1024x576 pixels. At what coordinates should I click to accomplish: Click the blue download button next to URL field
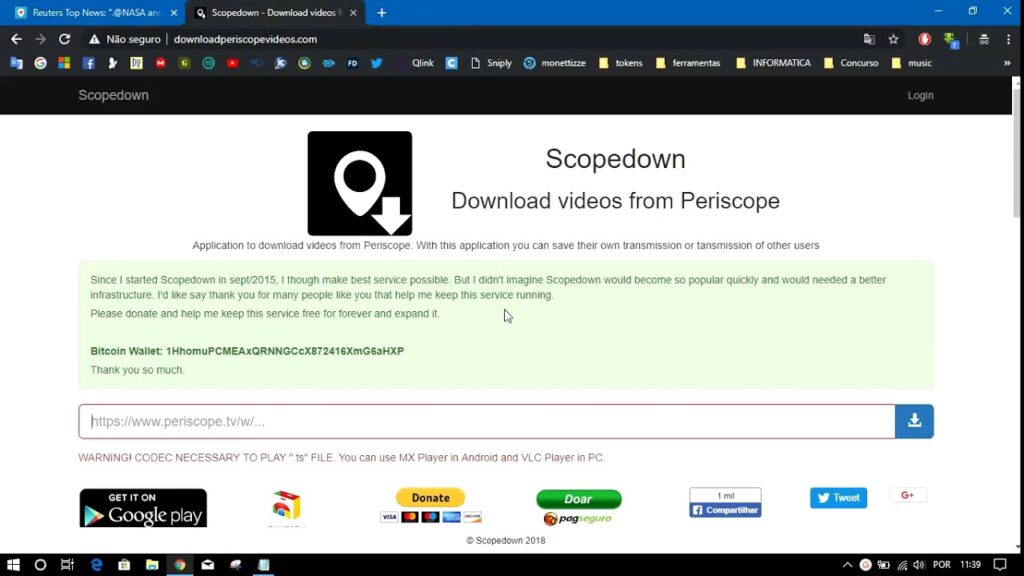914,421
